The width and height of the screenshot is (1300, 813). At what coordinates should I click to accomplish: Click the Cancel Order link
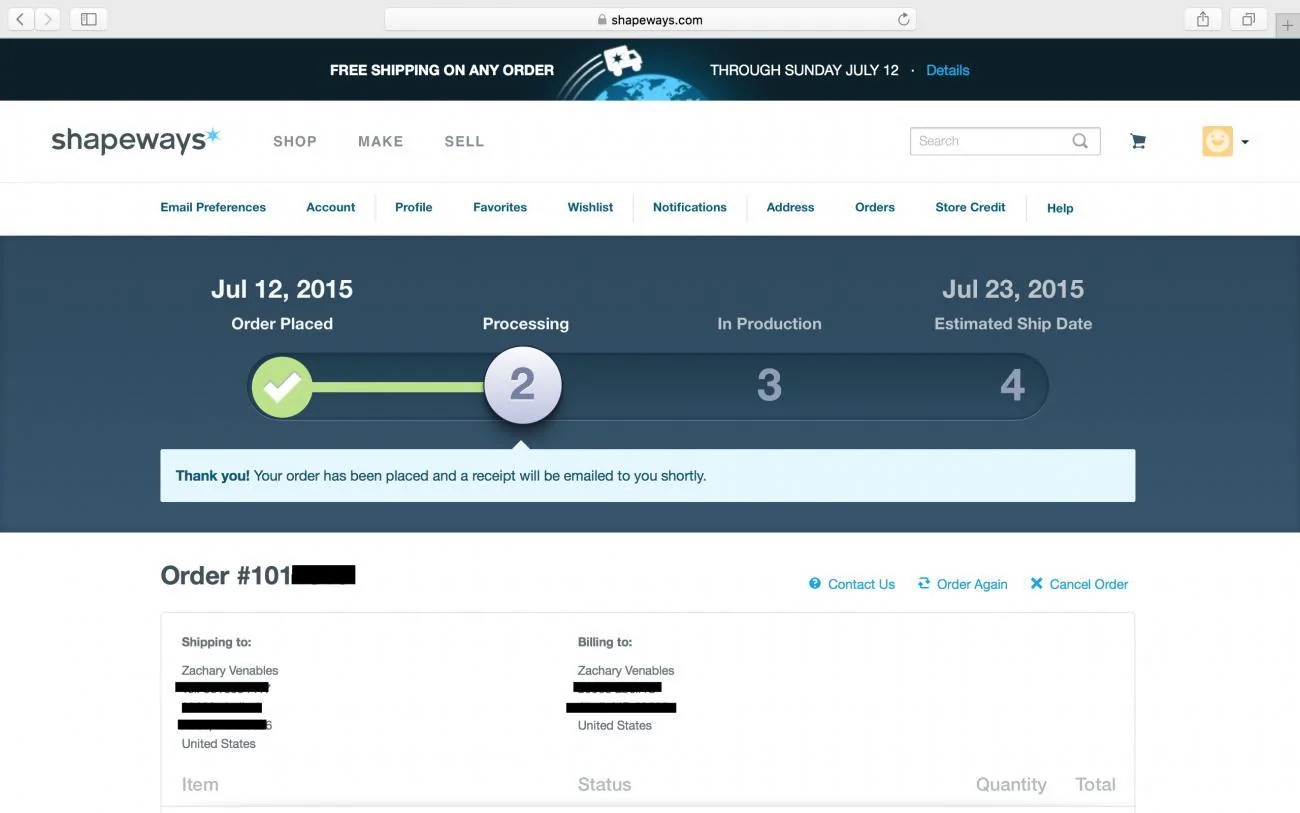1079,584
